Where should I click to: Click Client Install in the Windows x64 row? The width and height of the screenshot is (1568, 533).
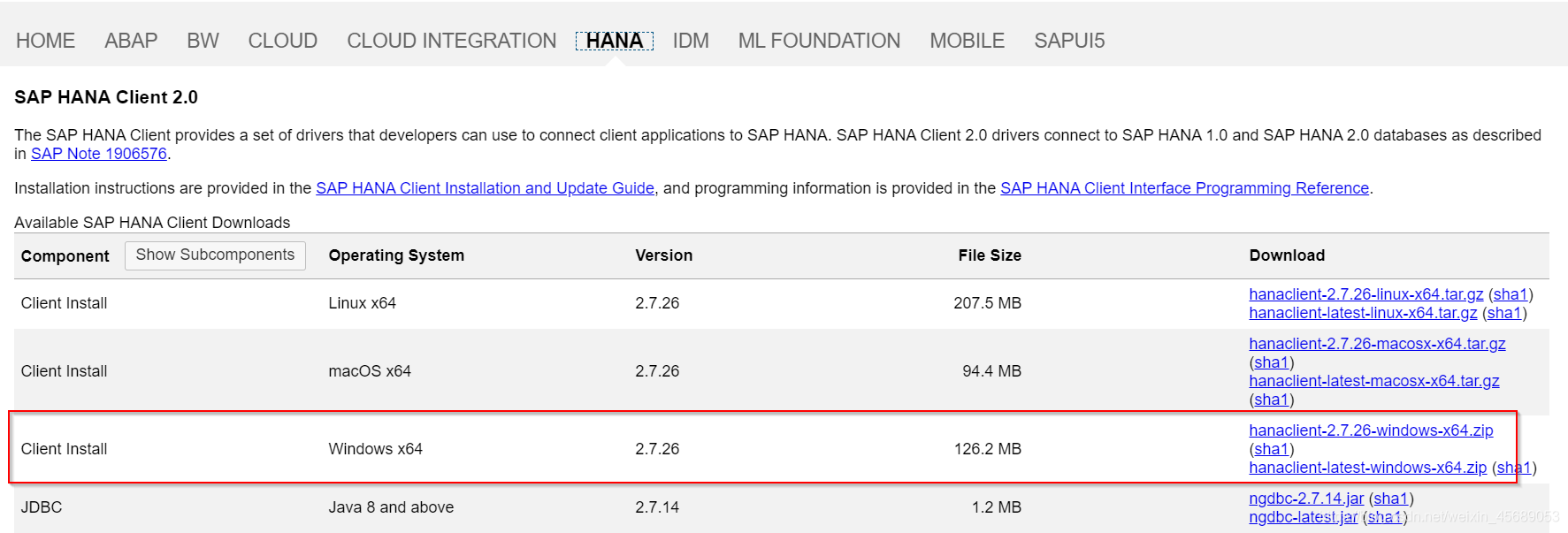click(x=64, y=449)
